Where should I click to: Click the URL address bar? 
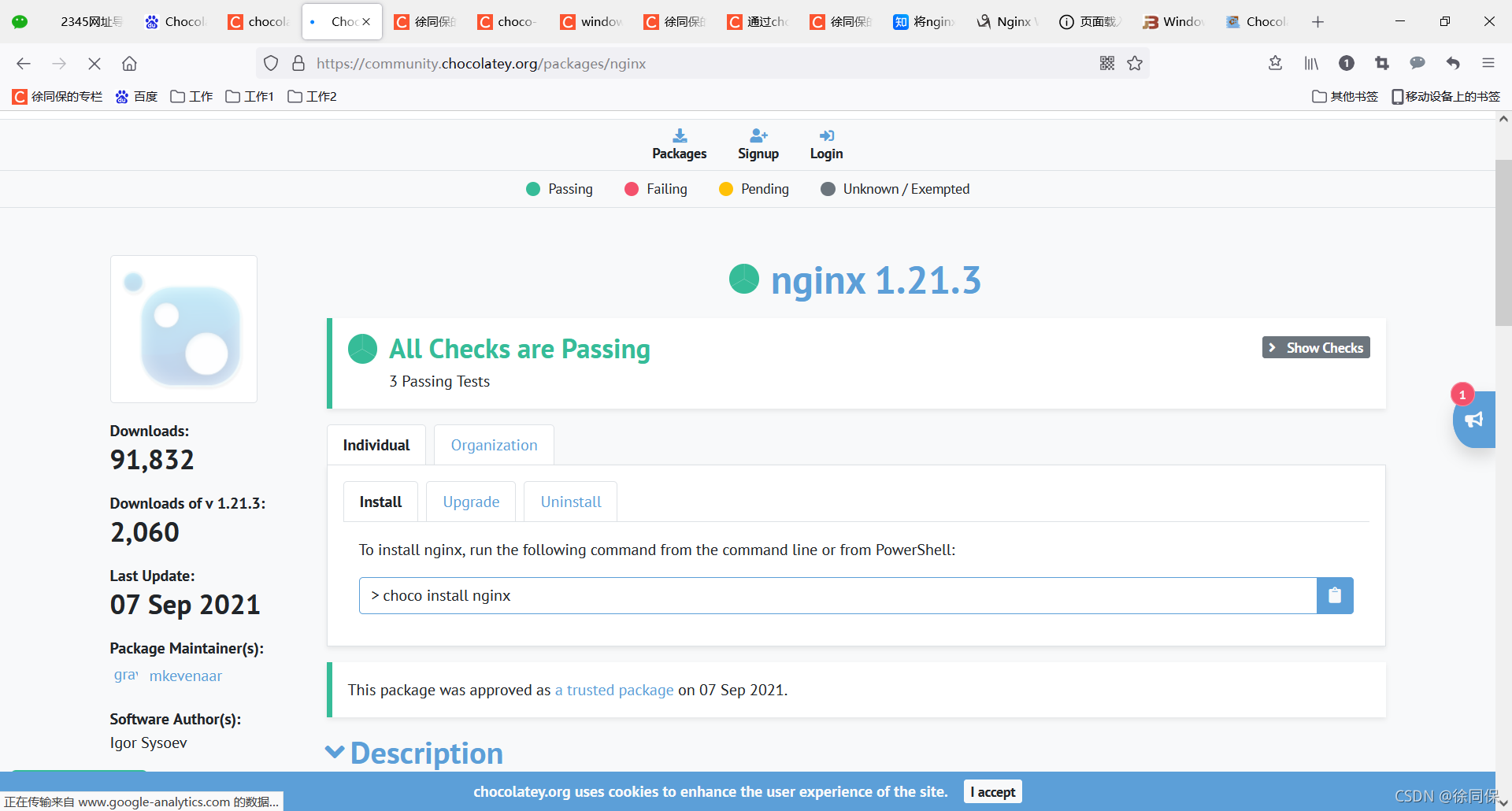(x=701, y=64)
